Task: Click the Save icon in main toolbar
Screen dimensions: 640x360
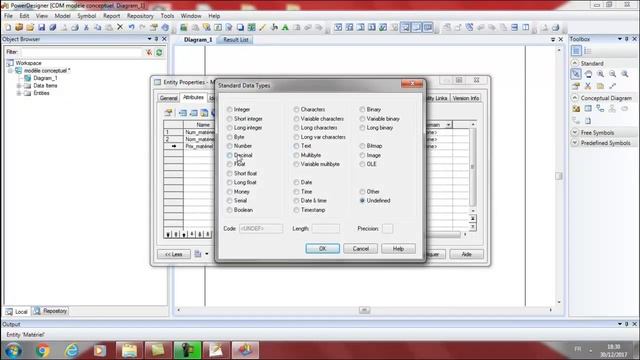Action: 41,27
